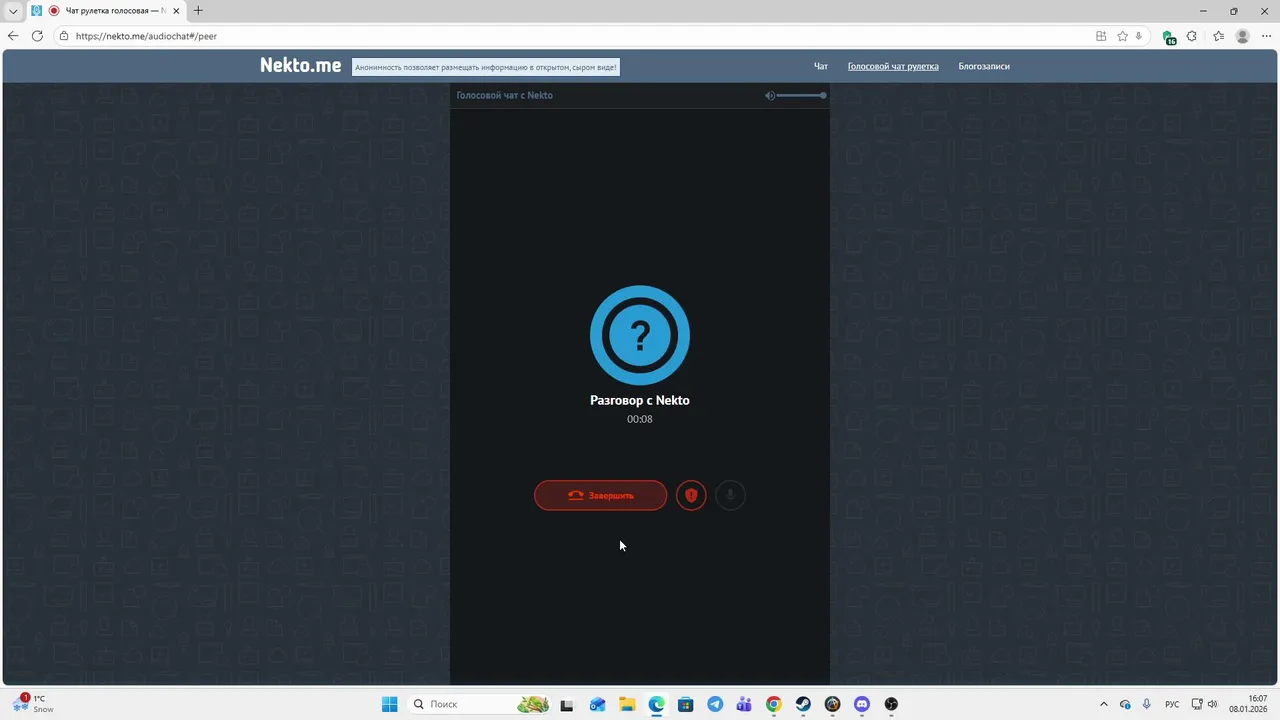The height and width of the screenshot is (720, 1280).
Task: Open Task View on taskbar
Action: tap(567, 704)
